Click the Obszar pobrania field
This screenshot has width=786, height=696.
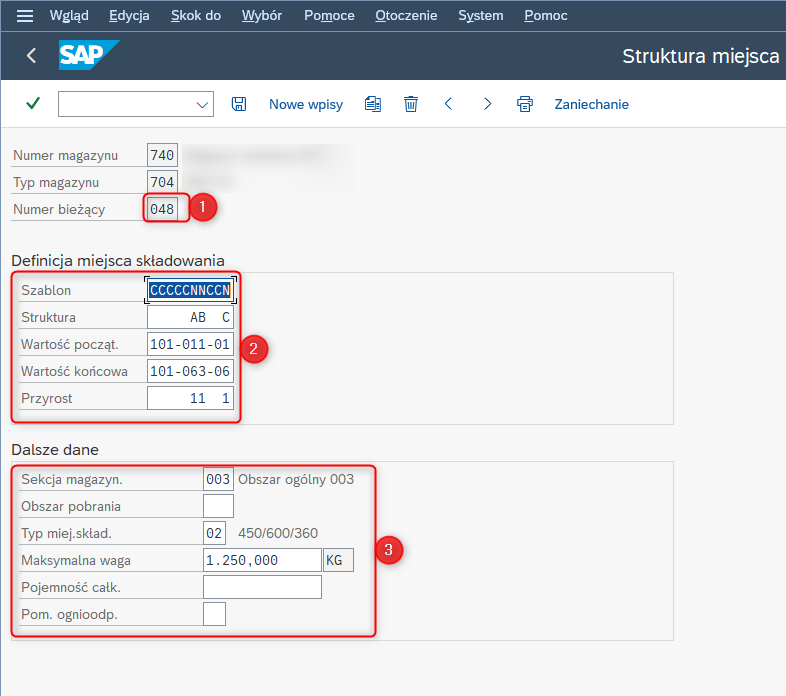(x=218, y=506)
